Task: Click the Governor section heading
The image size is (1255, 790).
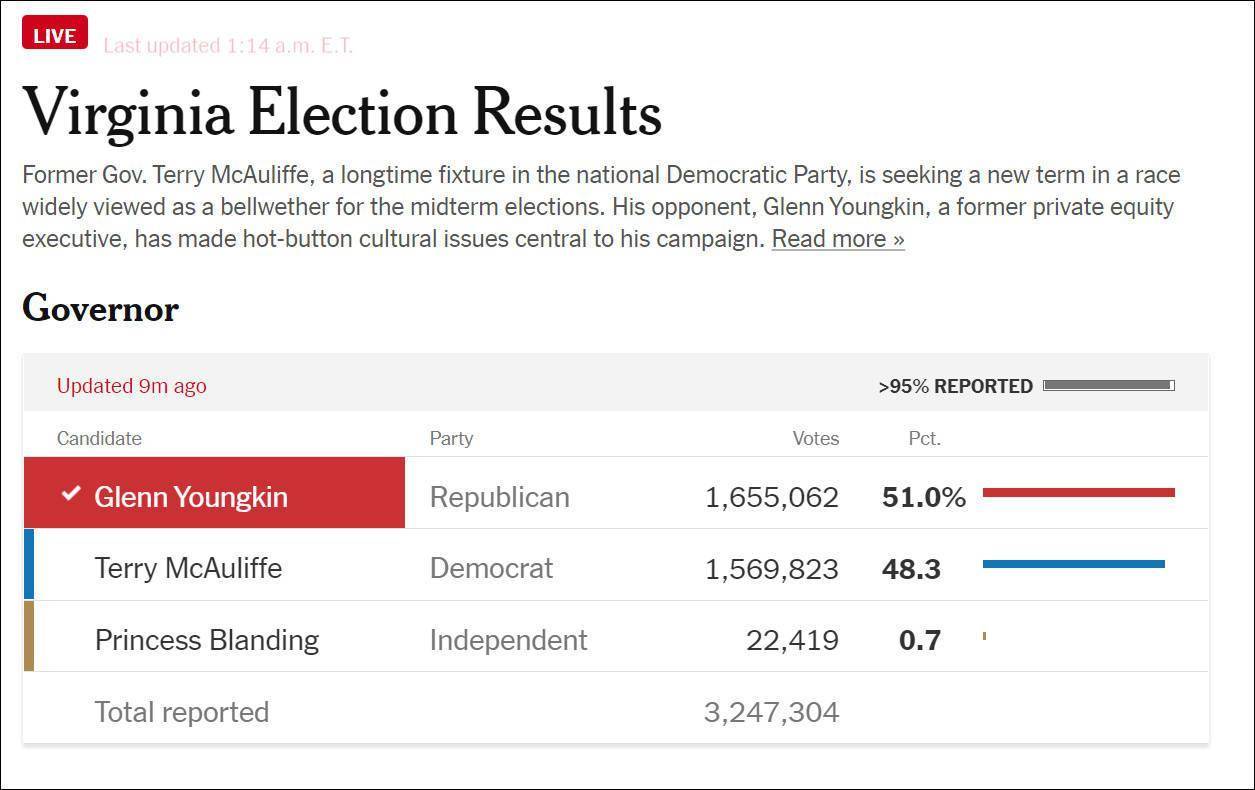Action: coord(100,308)
